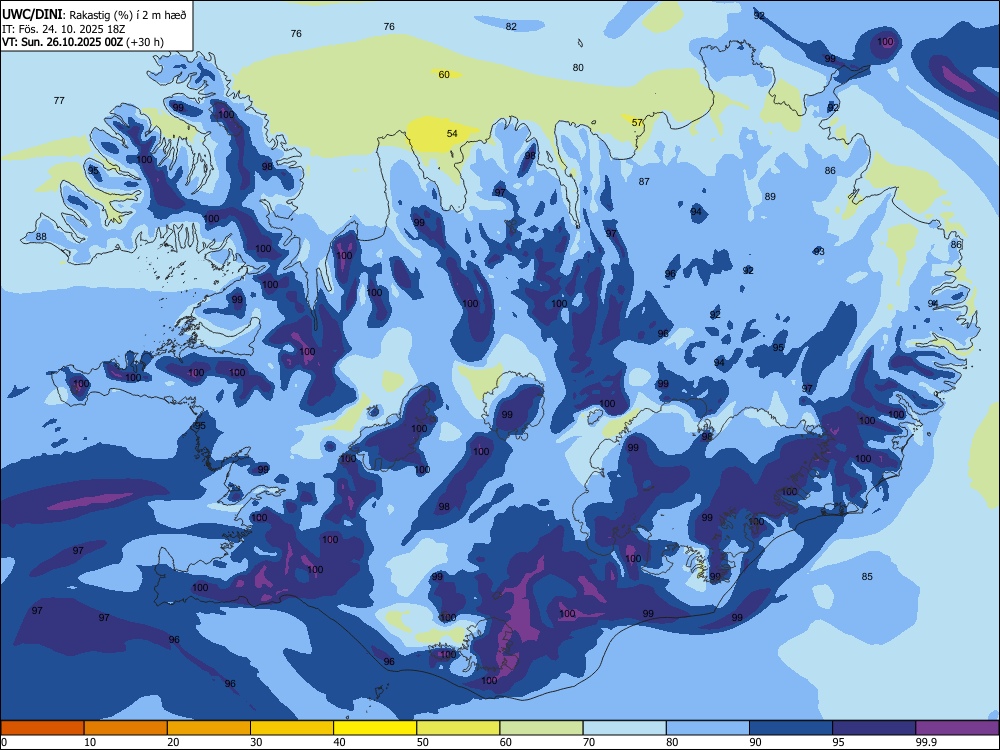Image resolution: width=1000 pixels, height=750 pixels.
Task: Click the humidity value 80 on the map
Action: coord(578,68)
